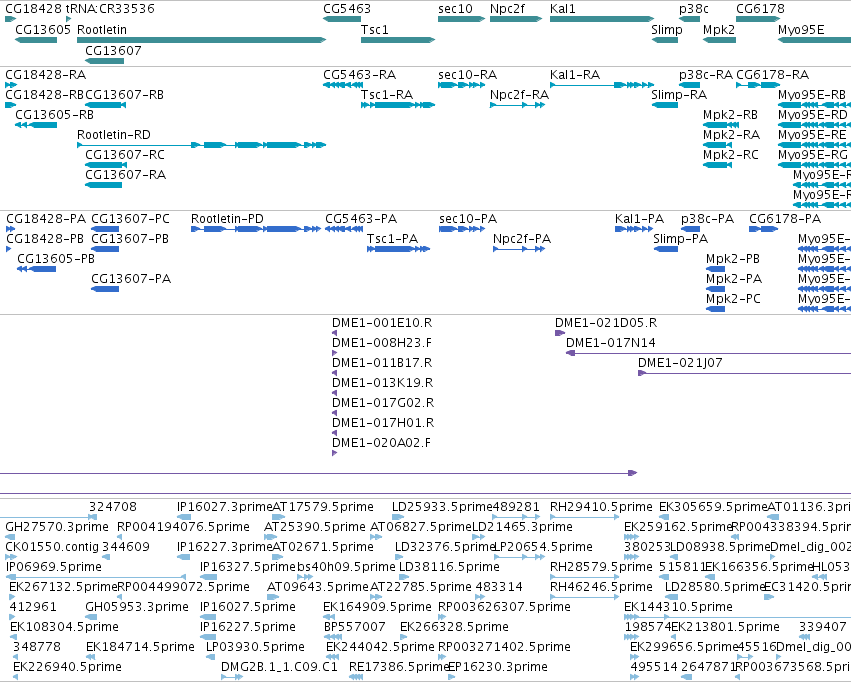851x682 pixels.
Task: Select the CG5463-RA transcript label
Action: point(359,75)
